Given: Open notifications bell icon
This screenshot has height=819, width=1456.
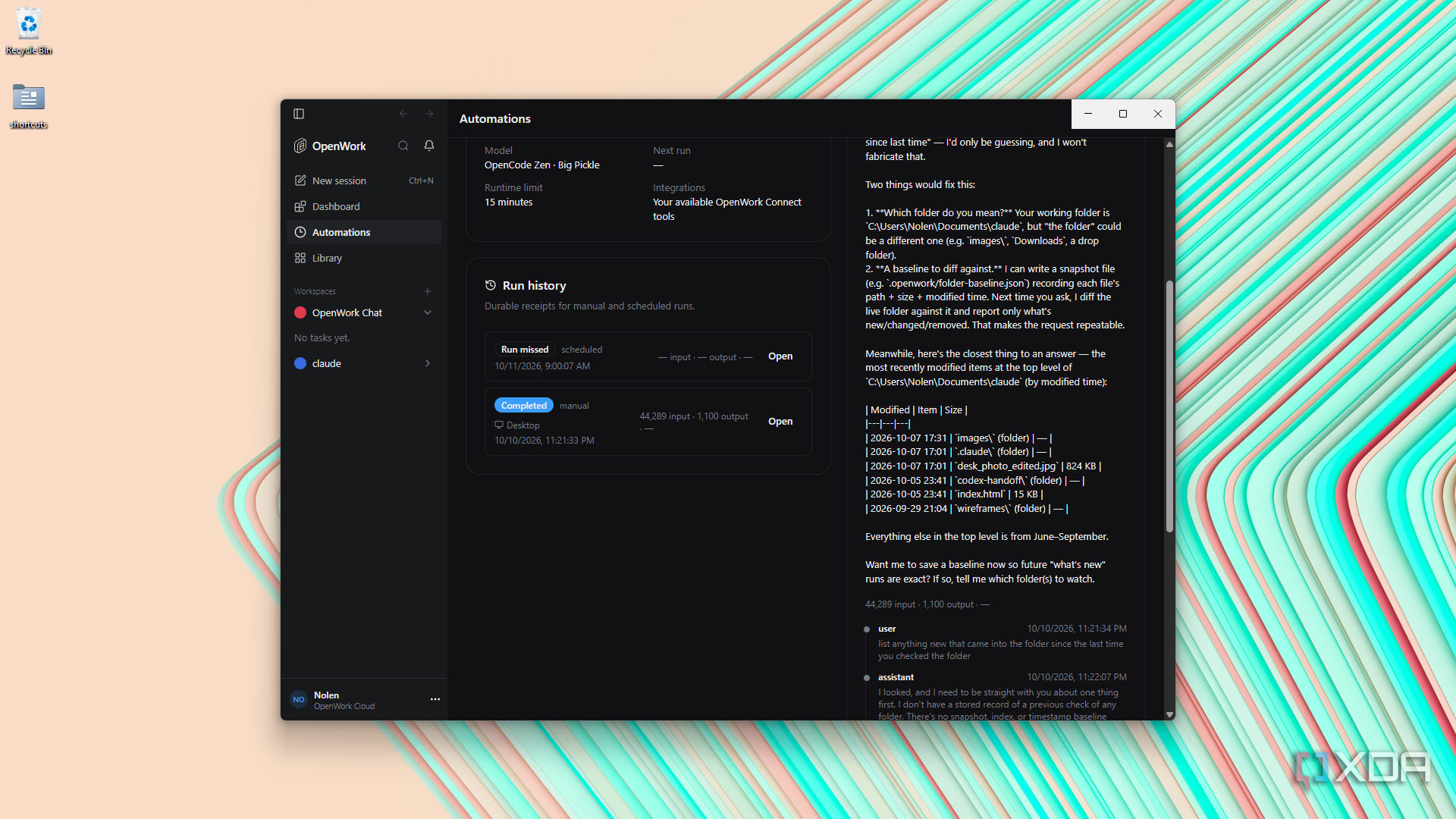Looking at the screenshot, I should (429, 146).
